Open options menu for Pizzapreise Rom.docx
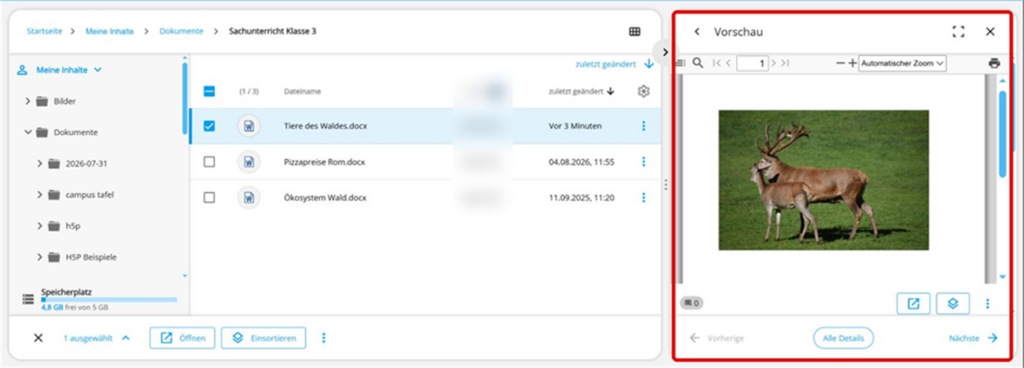Screen dimensions: 1024x368 coord(643,161)
